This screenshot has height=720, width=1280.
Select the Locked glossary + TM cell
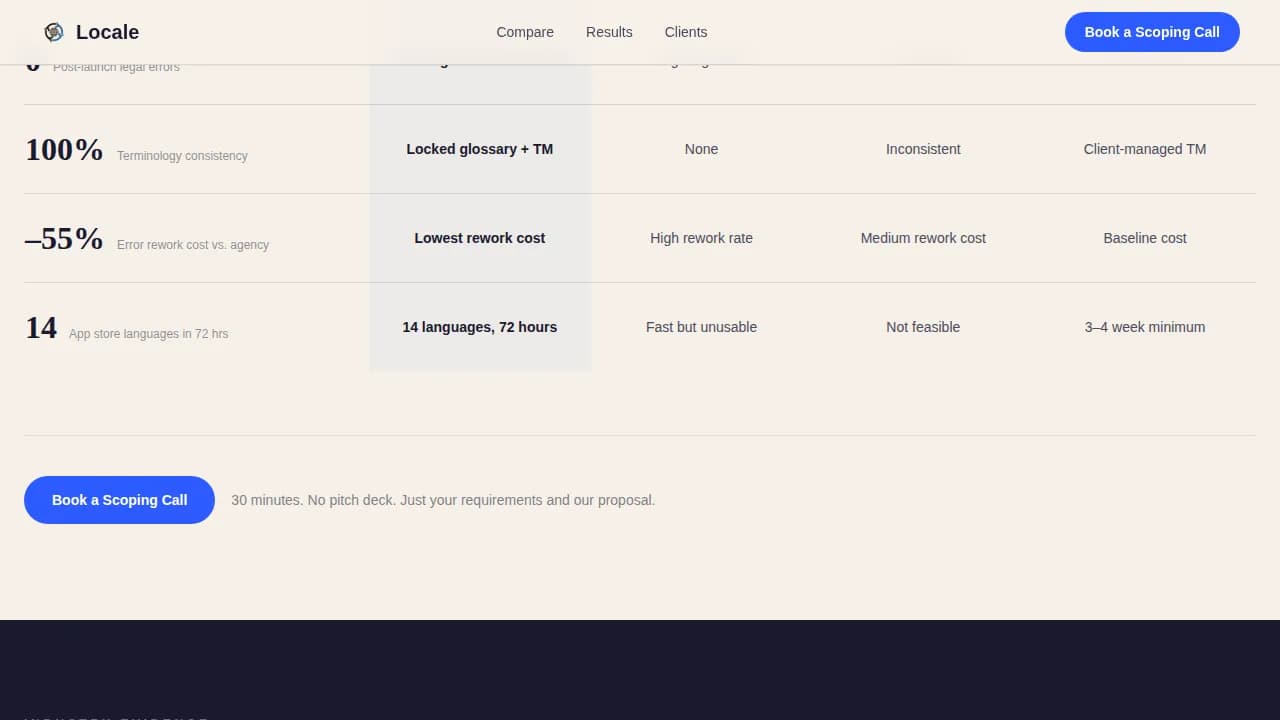click(x=480, y=149)
